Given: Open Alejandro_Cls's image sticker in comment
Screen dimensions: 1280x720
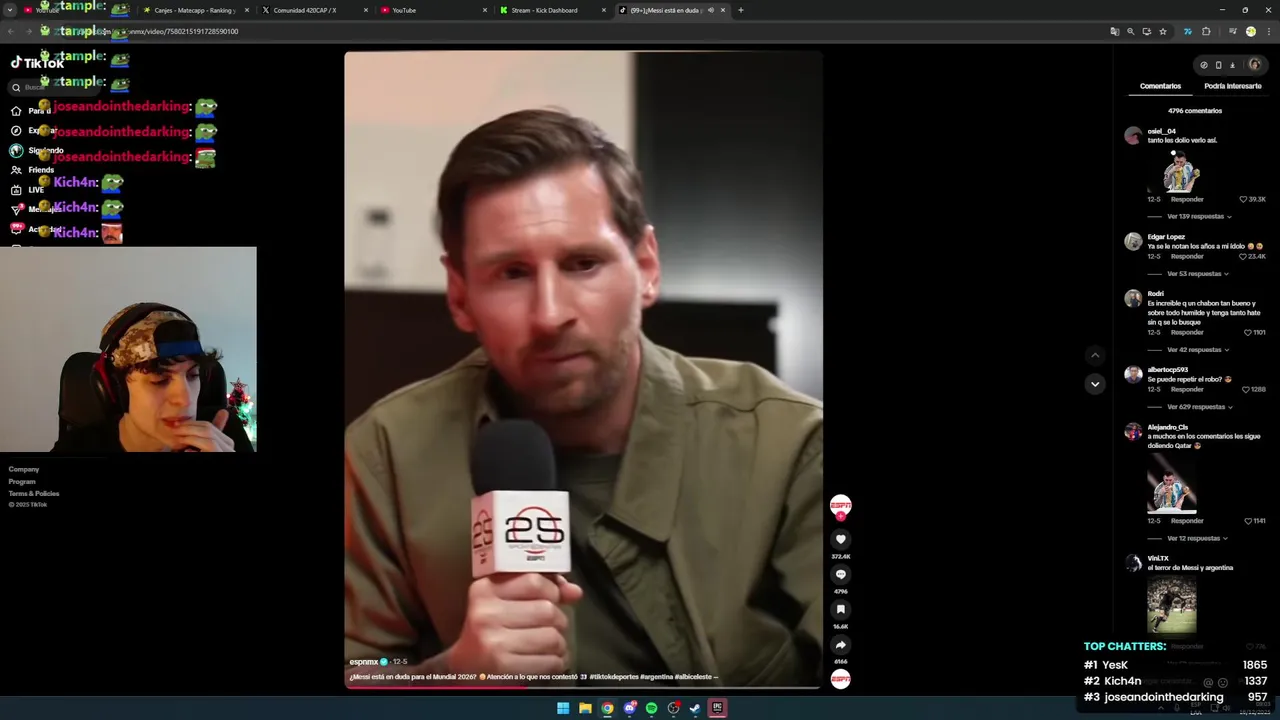Looking at the screenshot, I should click(x=1172, y=484).
